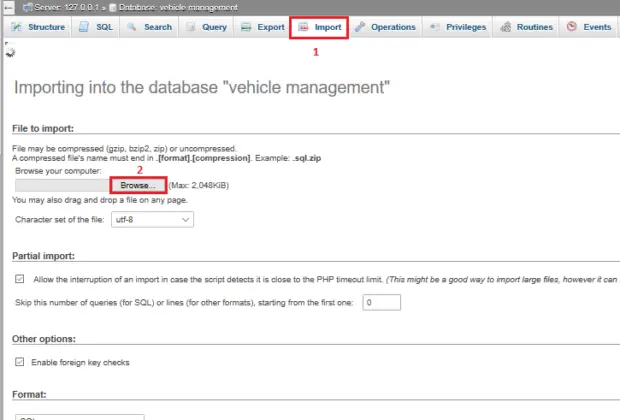Click the Search magnifier icon
The height and width of the screenshot is (420, 620).
pyautogui.click(x=132, y=27)
